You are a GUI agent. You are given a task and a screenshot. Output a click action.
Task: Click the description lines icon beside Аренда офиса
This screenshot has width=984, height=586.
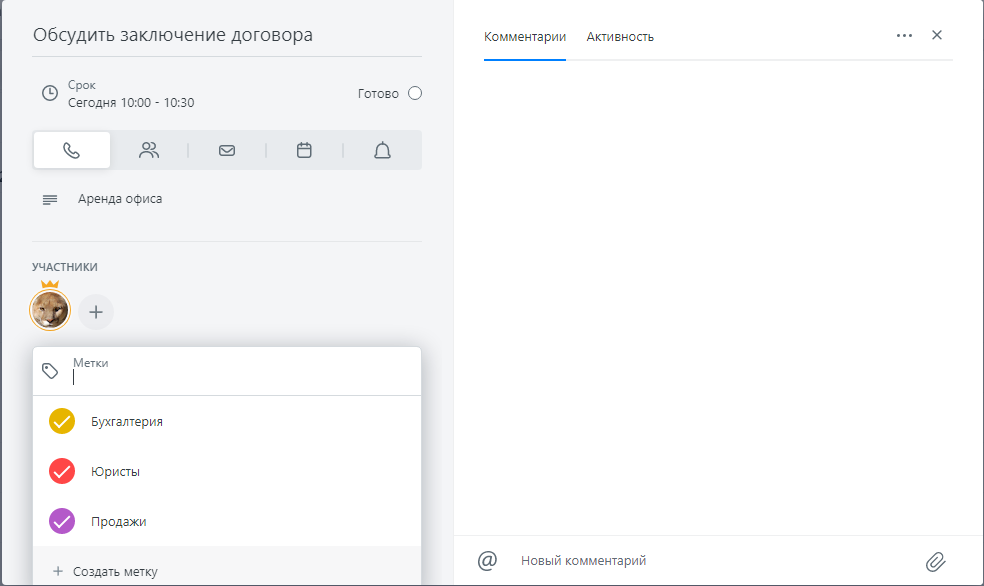[x=50, y=200]
